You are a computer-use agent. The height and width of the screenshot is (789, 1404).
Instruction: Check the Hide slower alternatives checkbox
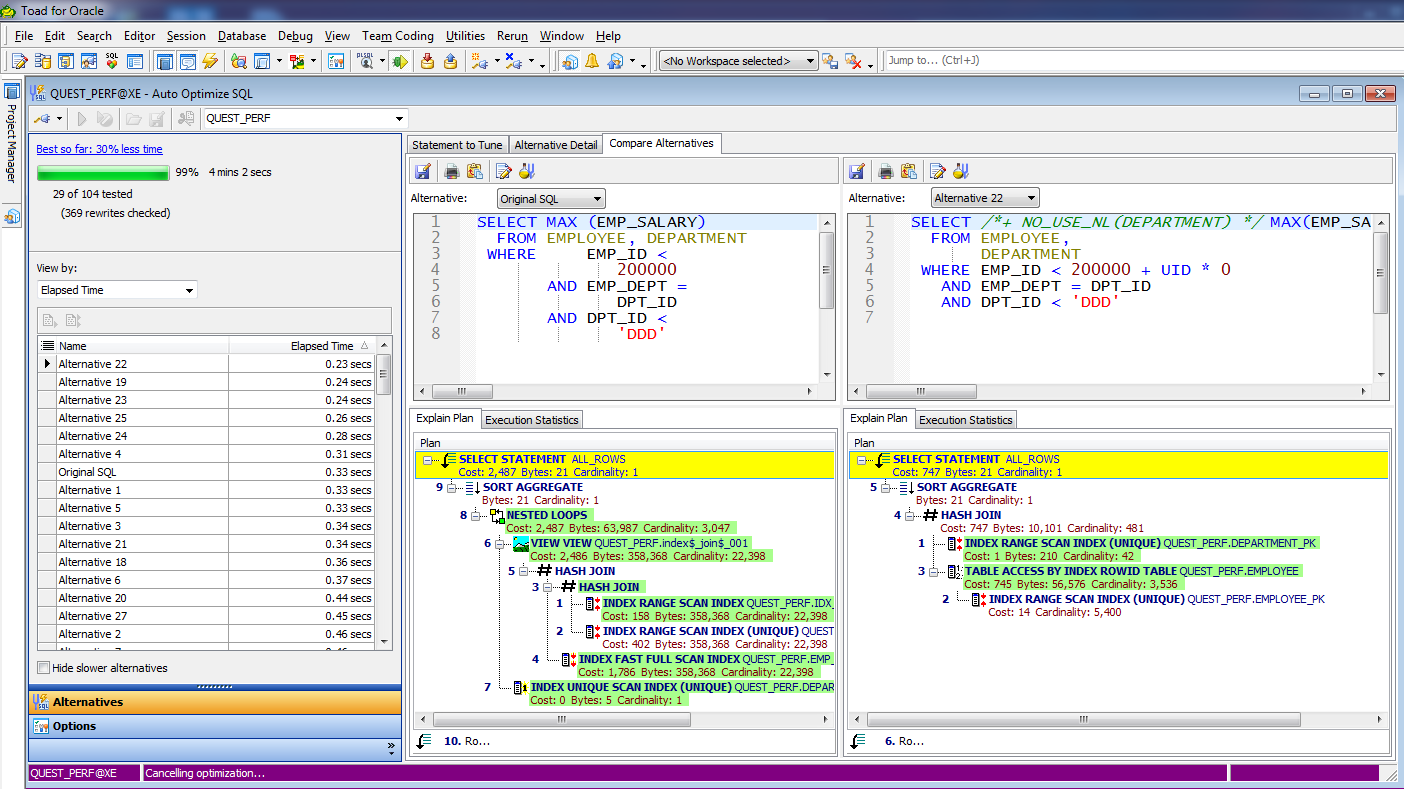point(43,668)
